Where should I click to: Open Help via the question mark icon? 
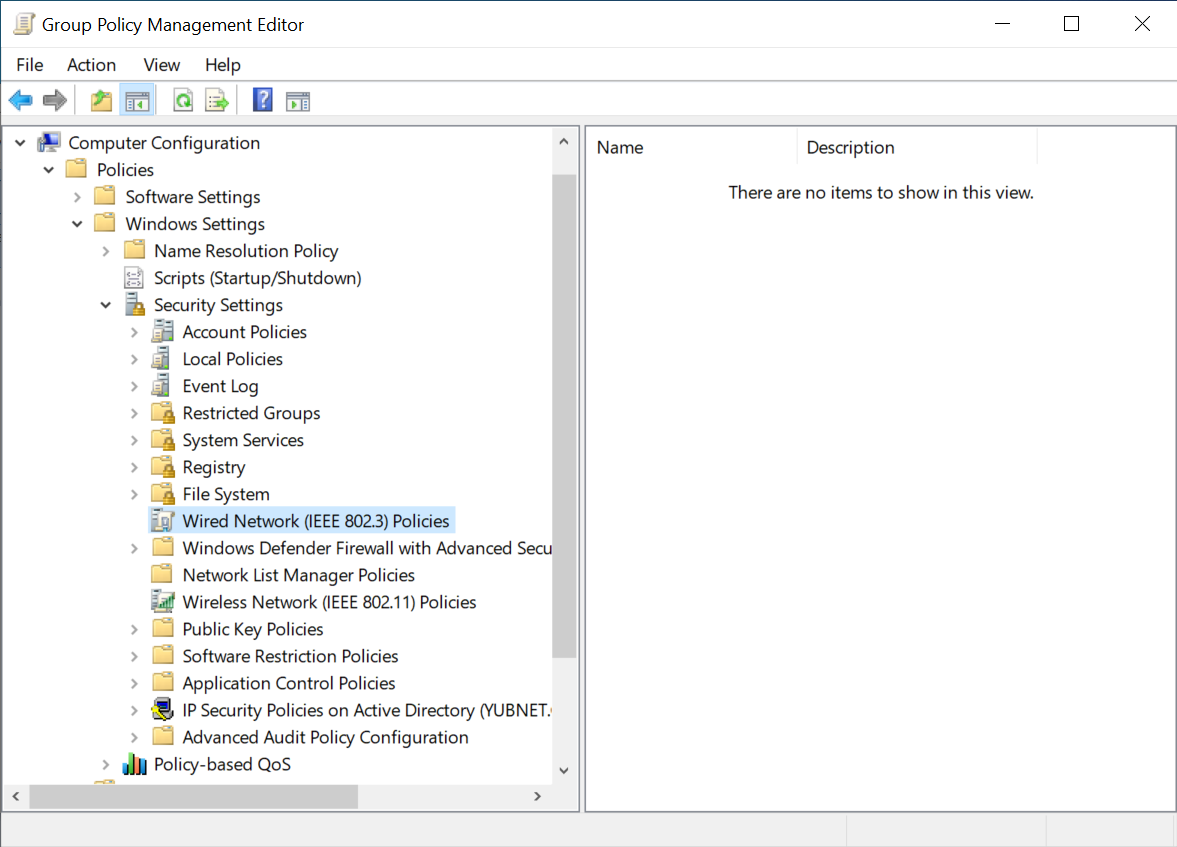point(263,100)
